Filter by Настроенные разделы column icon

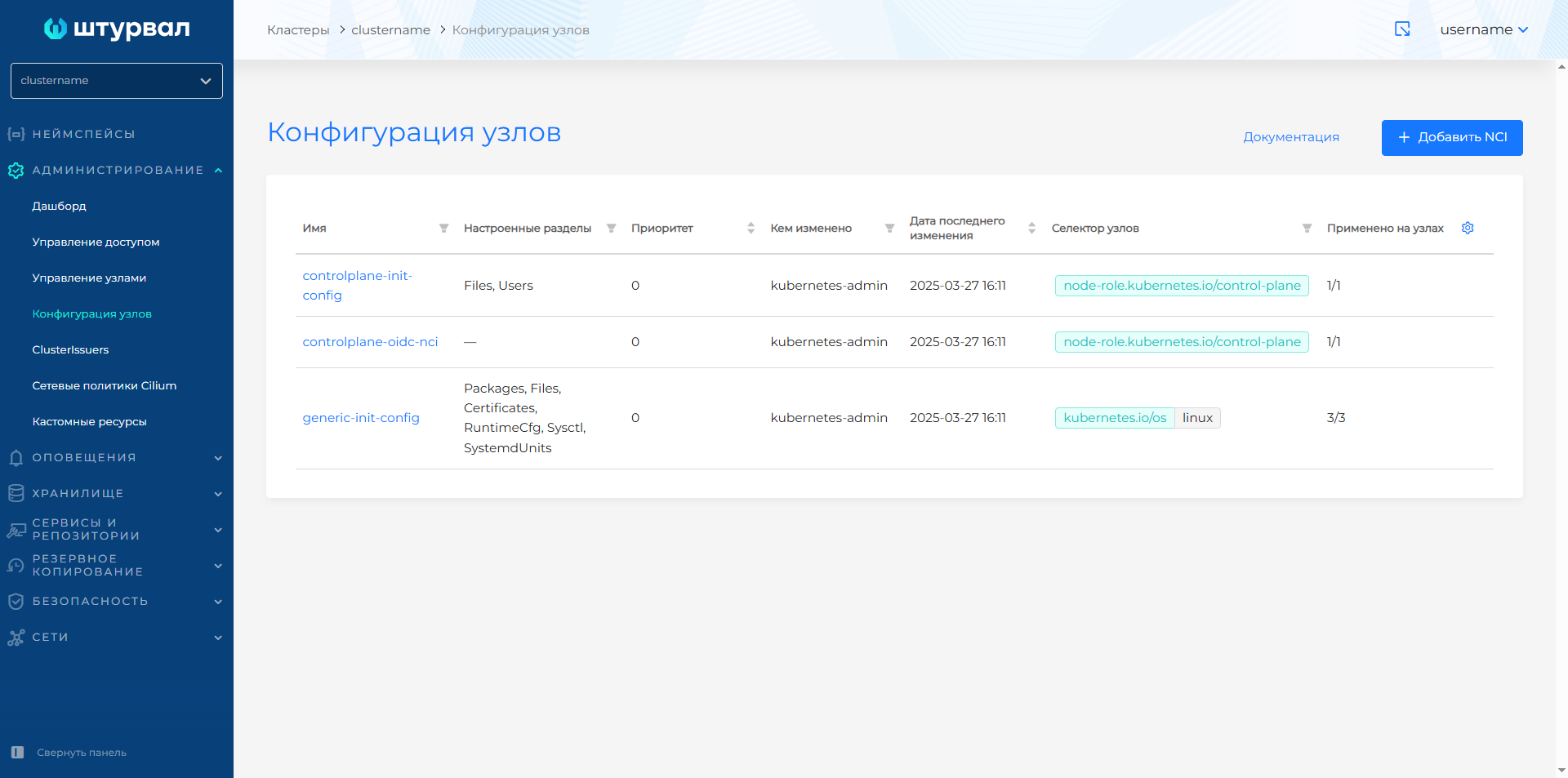pyautogui.click(x=611, y=229)
